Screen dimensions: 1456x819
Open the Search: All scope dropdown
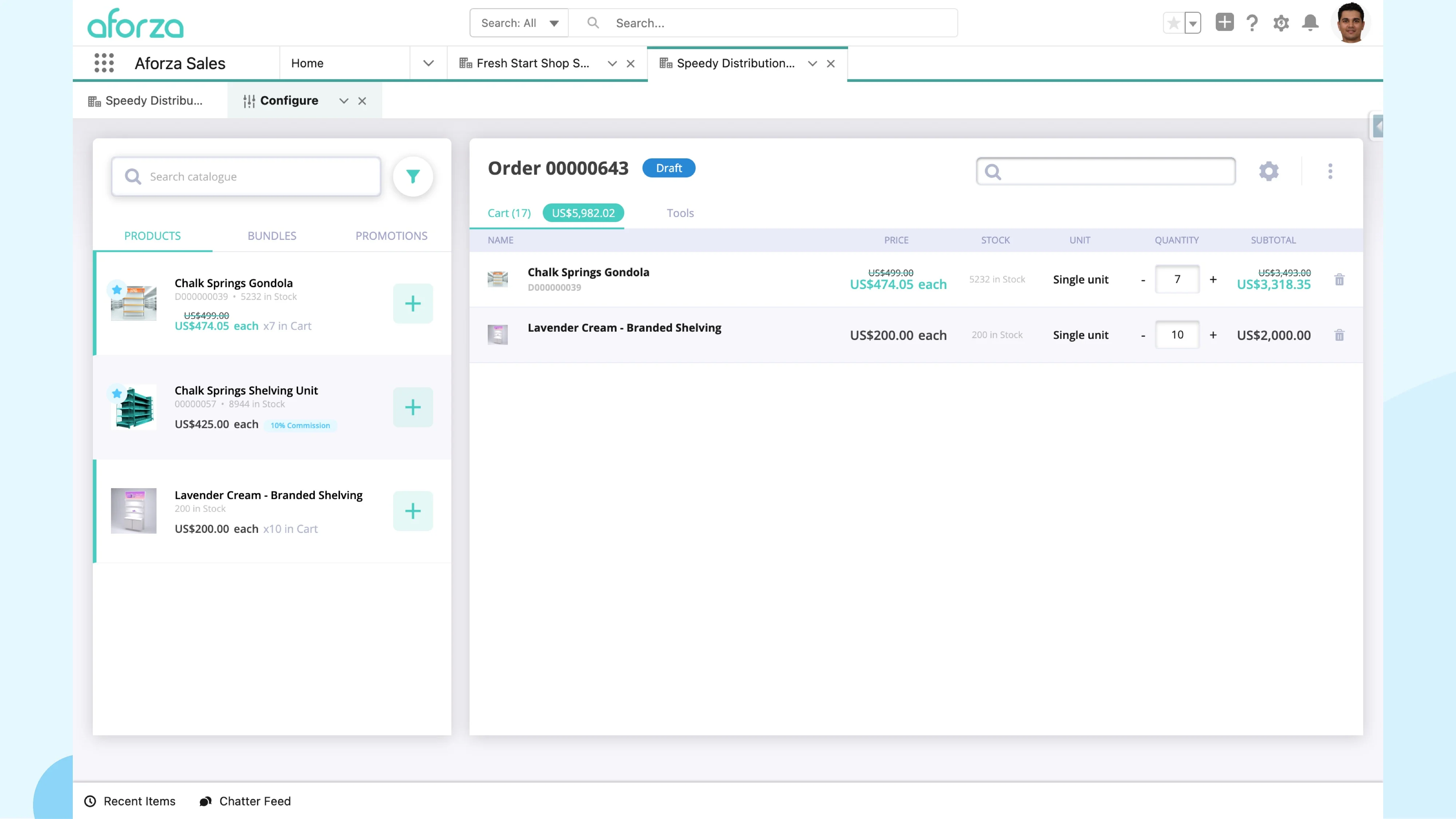tap(519, 23)
